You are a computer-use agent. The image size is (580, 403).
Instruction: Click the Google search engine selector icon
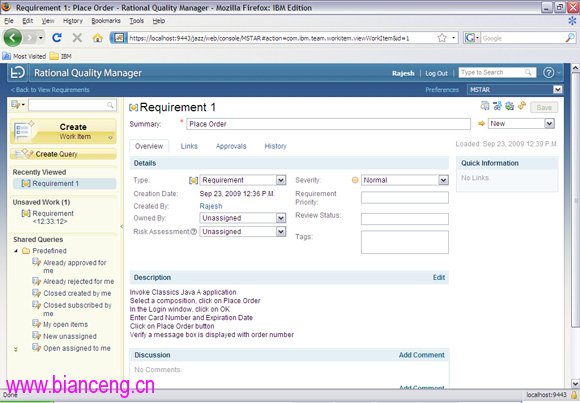(472, 38)
